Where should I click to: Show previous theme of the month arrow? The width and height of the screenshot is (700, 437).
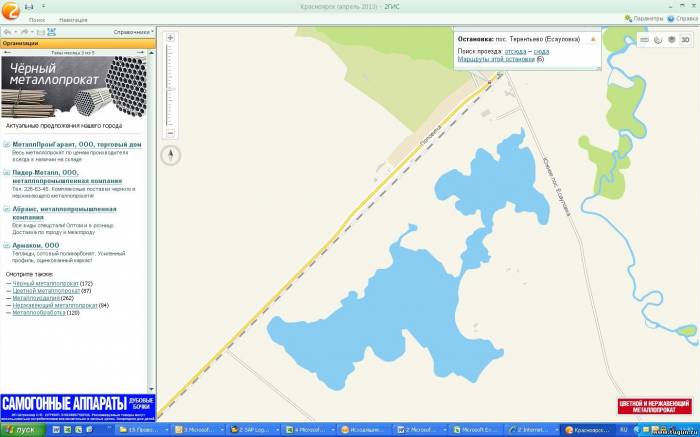pos(7,53)
